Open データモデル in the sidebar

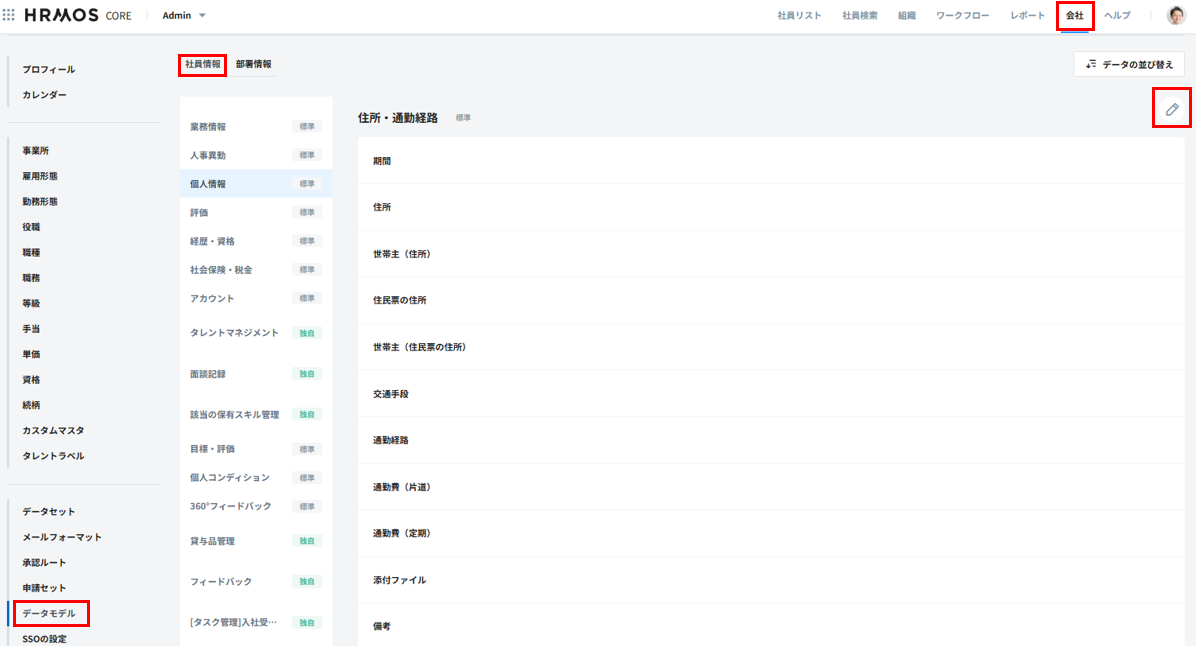49,613
